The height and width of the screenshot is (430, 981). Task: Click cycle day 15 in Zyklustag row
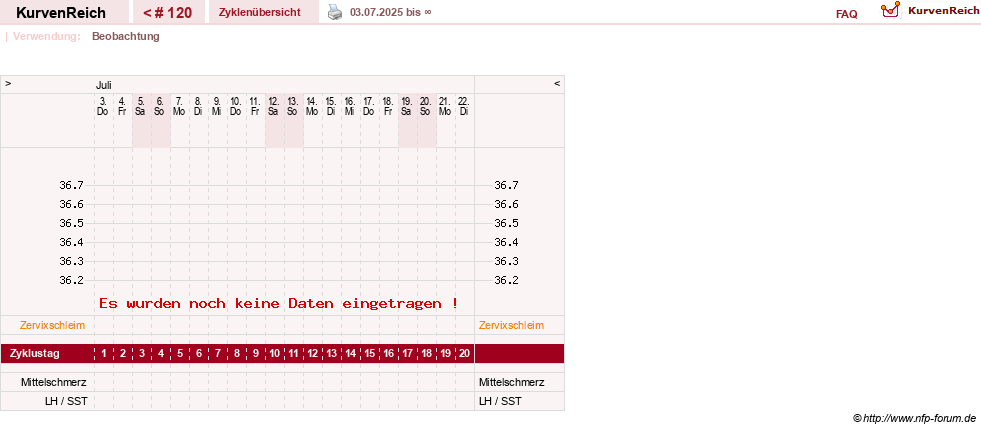click(370, 354)
